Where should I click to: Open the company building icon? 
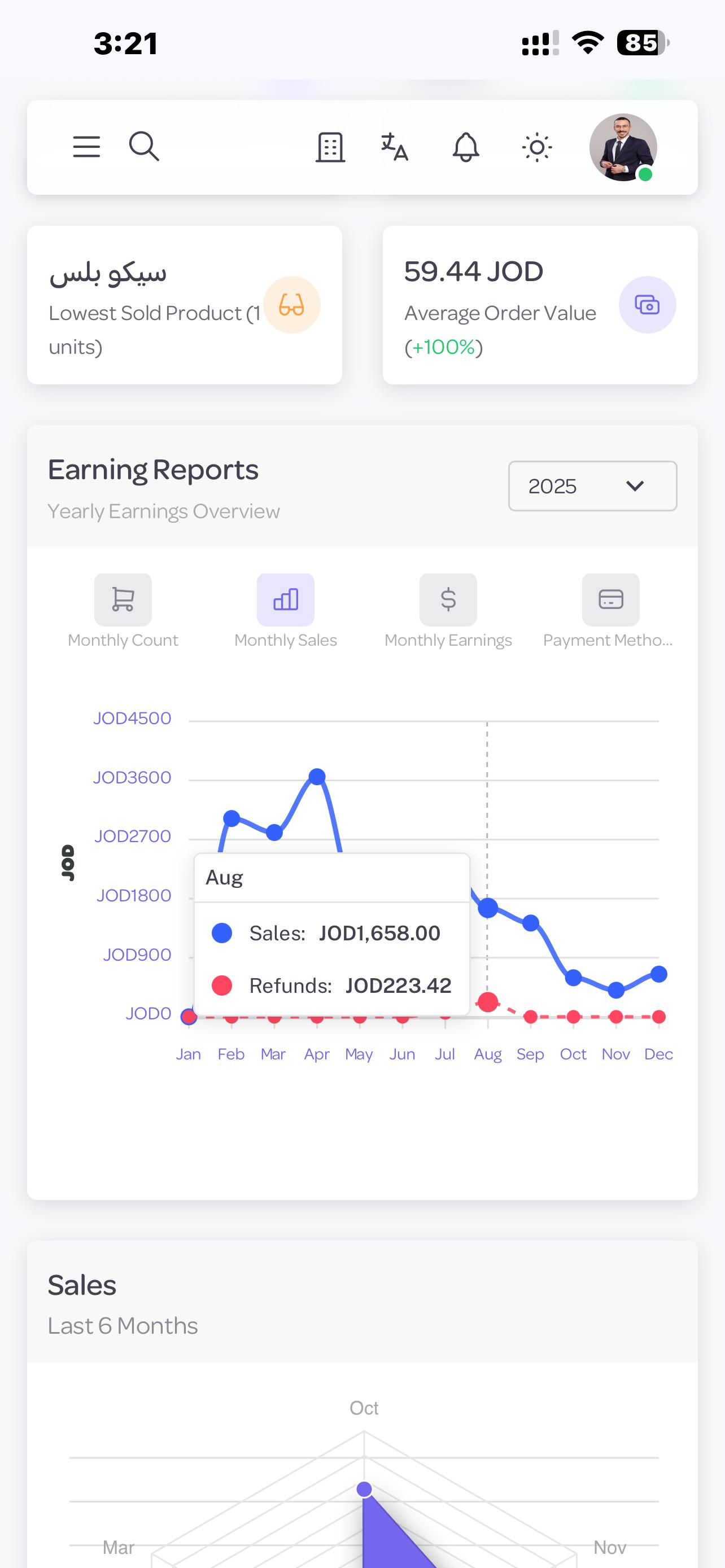(330, 147)
